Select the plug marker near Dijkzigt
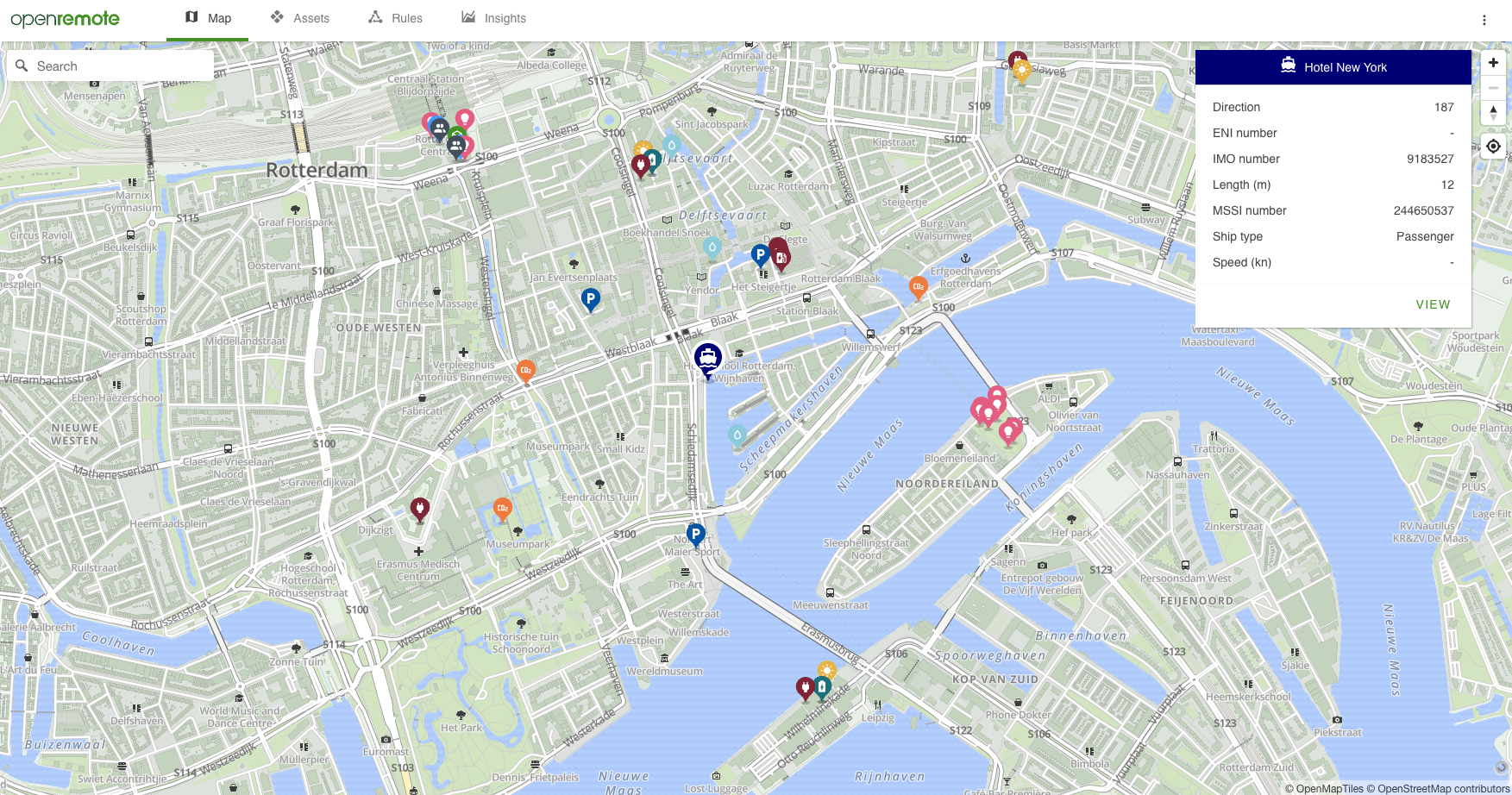 point(420,510)
